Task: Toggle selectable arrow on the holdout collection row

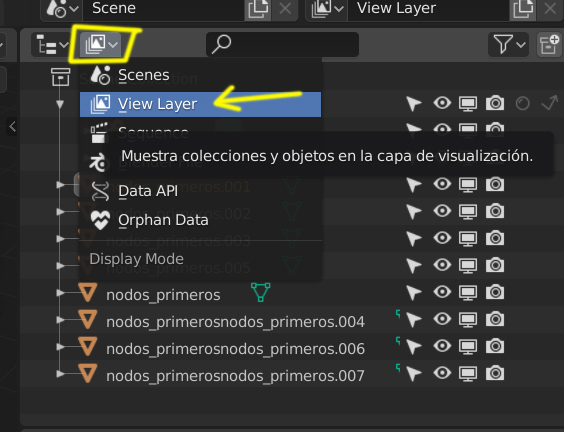Action: coord(414,104)
